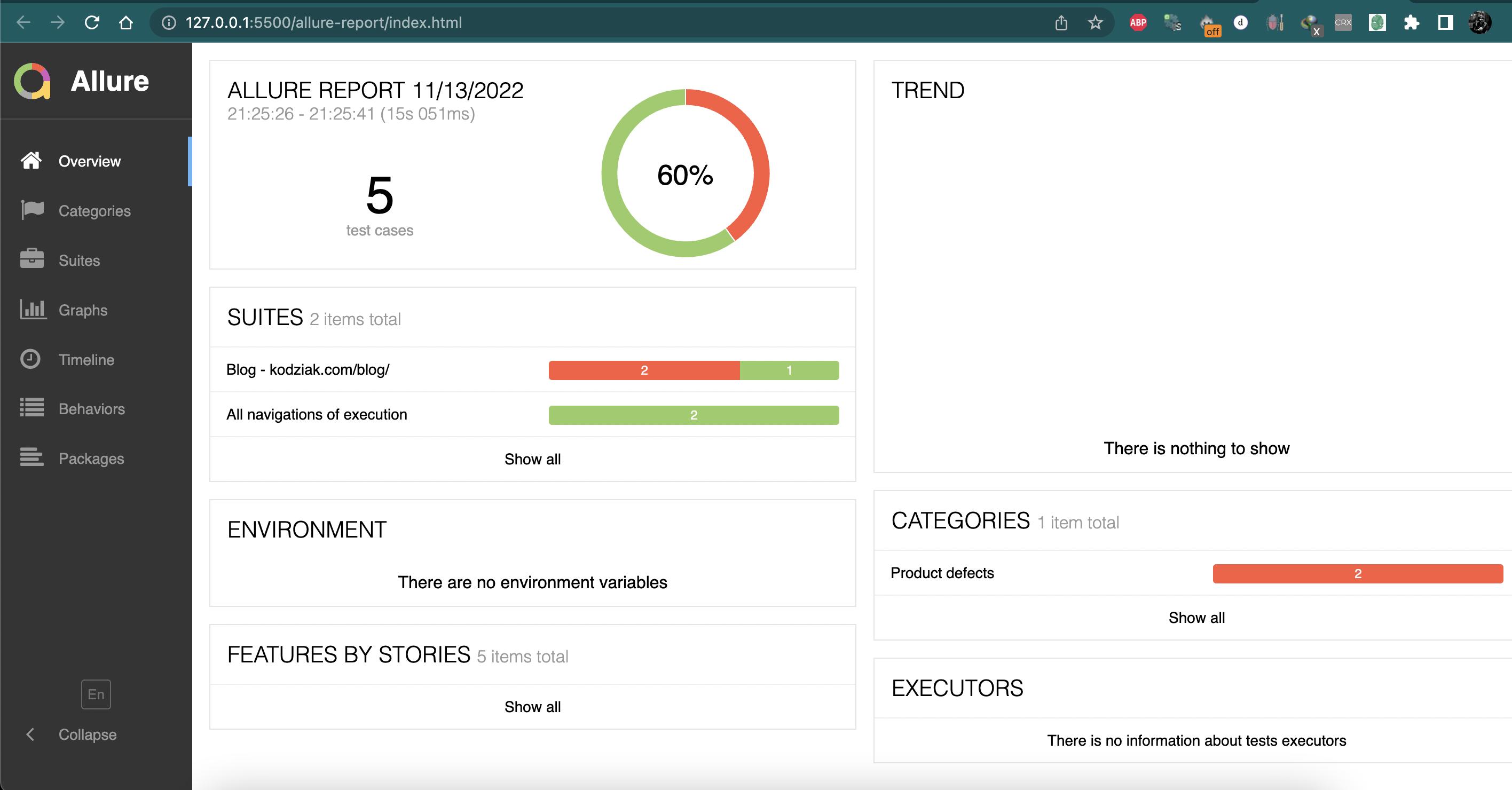Open the Behaviors list icon

(31, 408)
